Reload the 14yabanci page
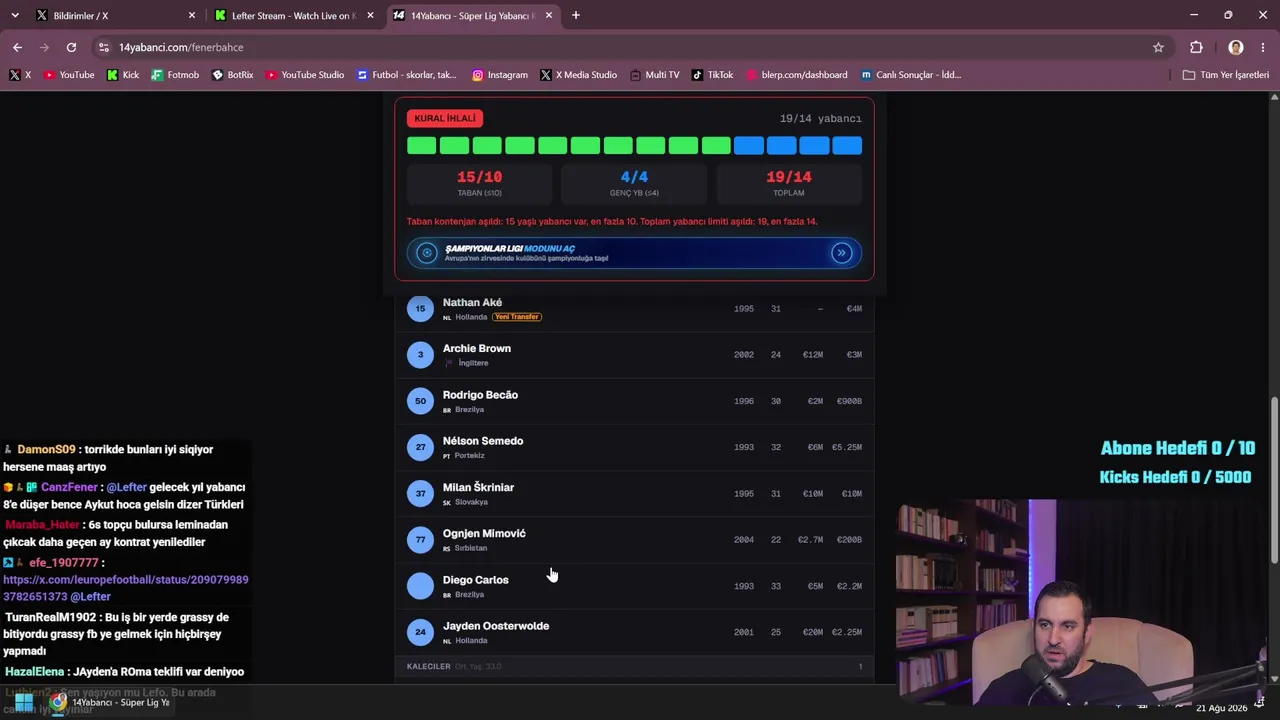Screen dimensions: 1280x720 (71, 47)
